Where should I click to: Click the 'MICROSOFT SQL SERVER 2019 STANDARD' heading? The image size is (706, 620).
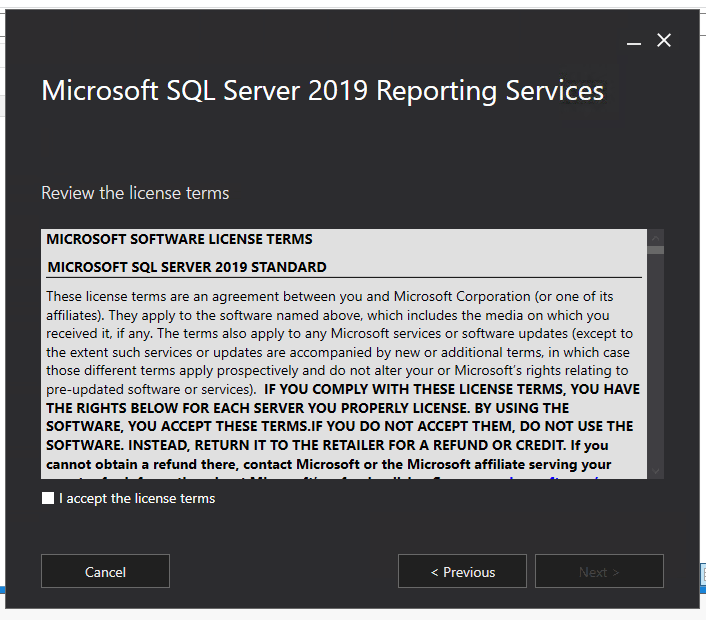(187, 267)
